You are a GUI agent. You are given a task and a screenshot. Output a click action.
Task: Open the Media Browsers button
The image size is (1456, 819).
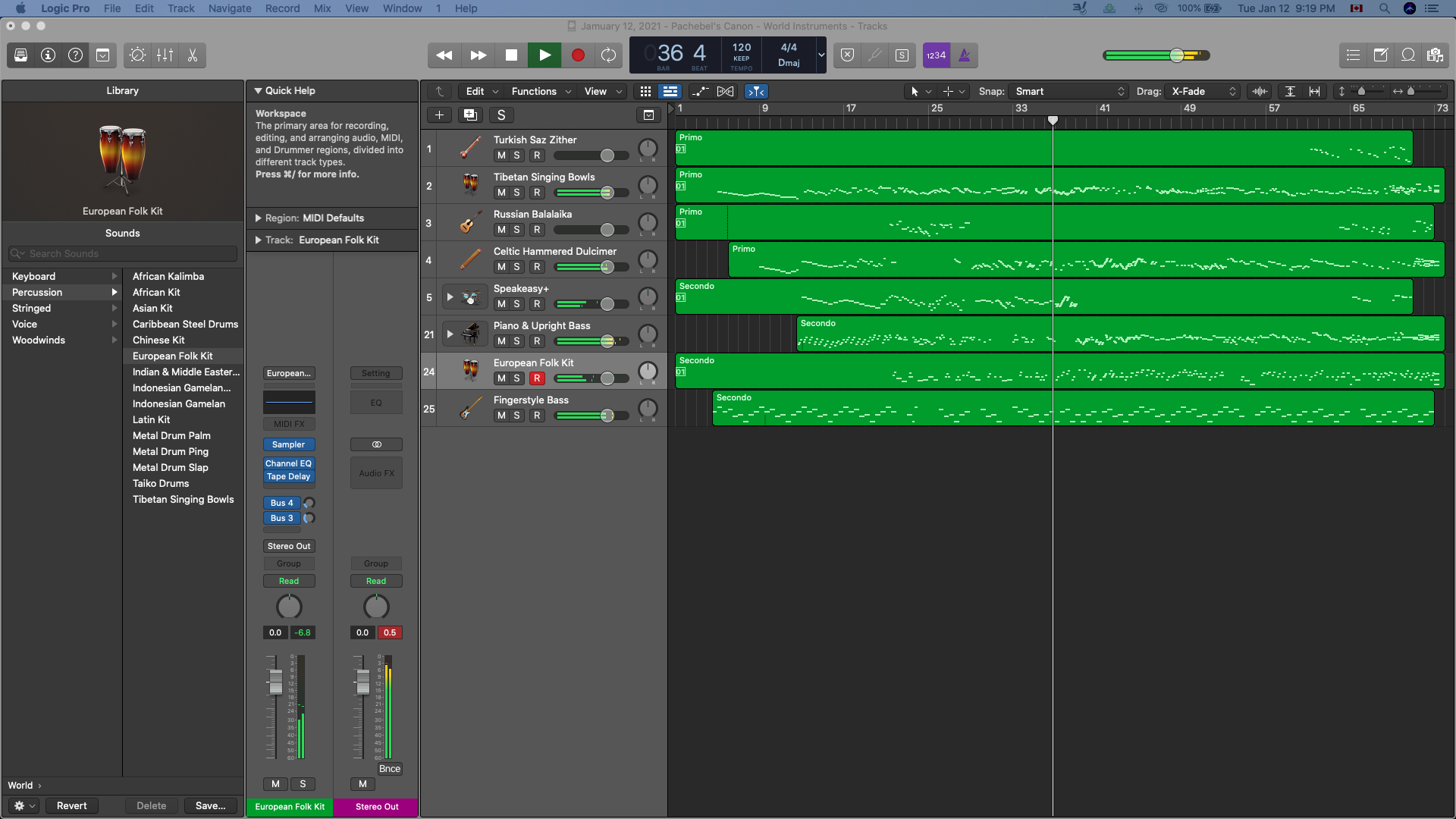coord(1435,55)
